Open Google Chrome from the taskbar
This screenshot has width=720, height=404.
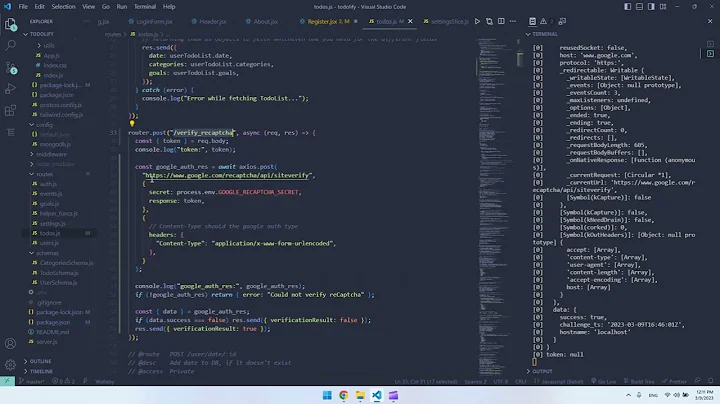click(343, 395)
